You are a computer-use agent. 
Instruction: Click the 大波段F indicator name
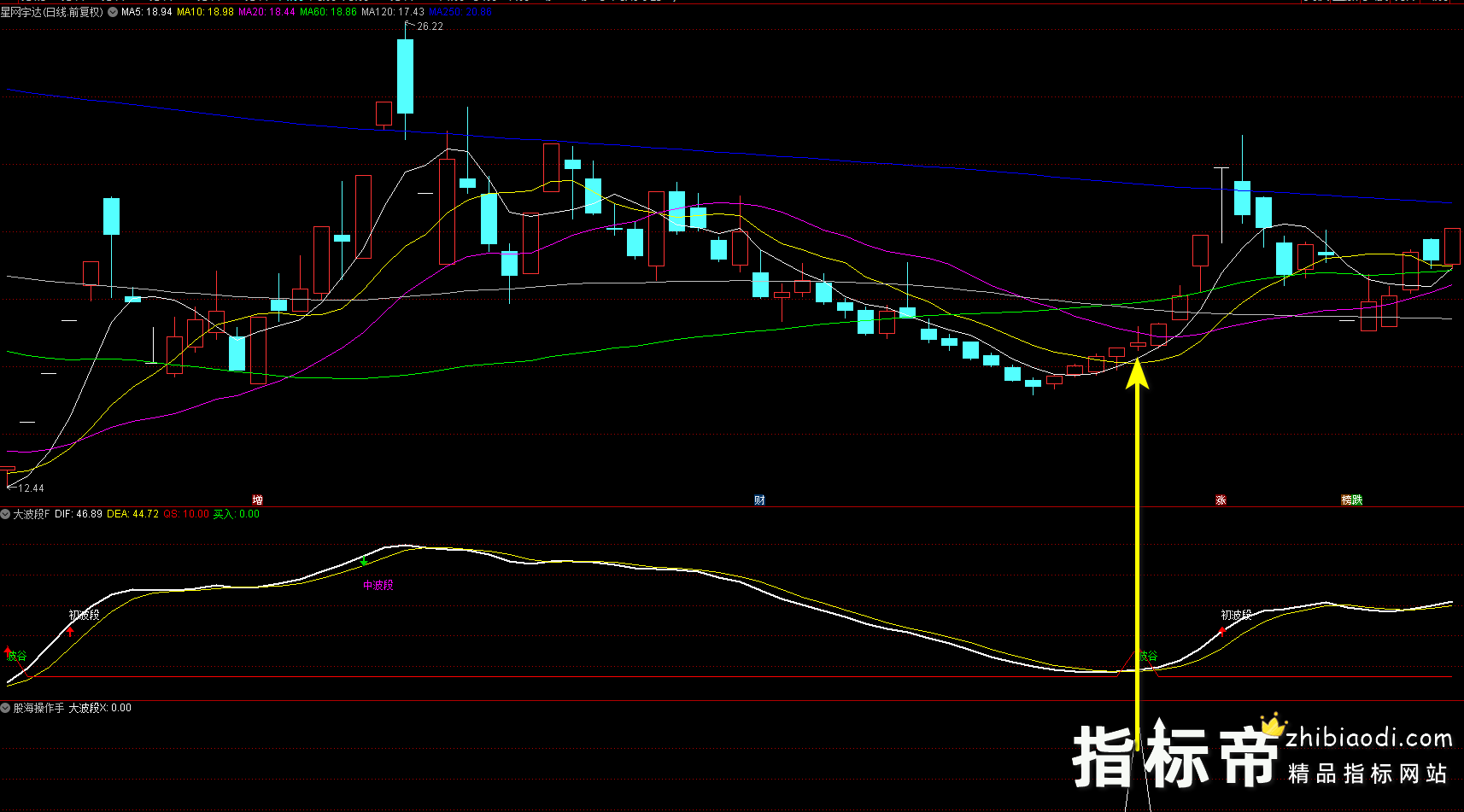[x=32, y=514]
